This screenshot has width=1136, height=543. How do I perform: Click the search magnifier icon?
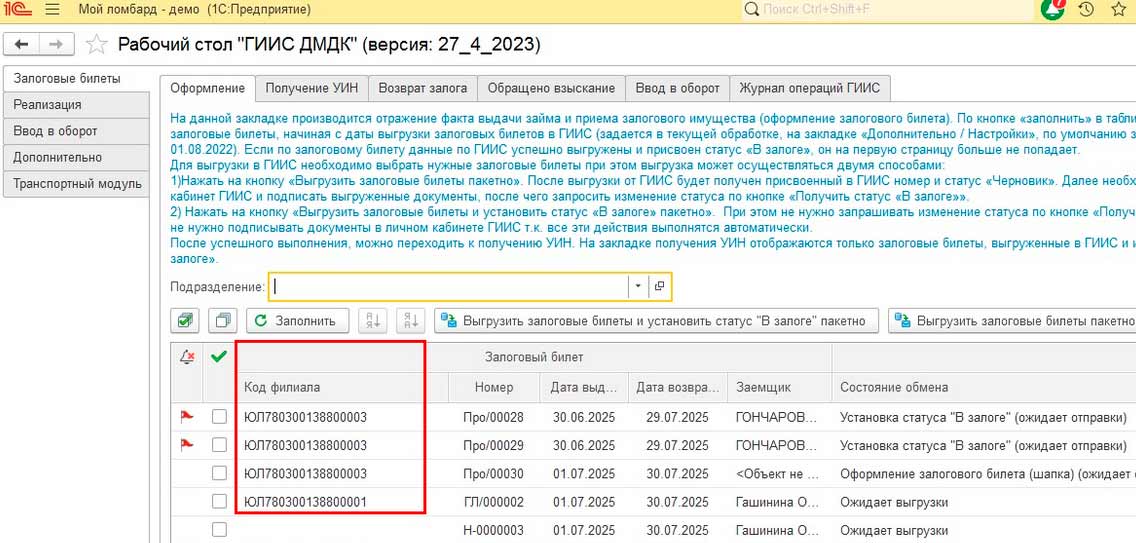click(x=753, y=10)
